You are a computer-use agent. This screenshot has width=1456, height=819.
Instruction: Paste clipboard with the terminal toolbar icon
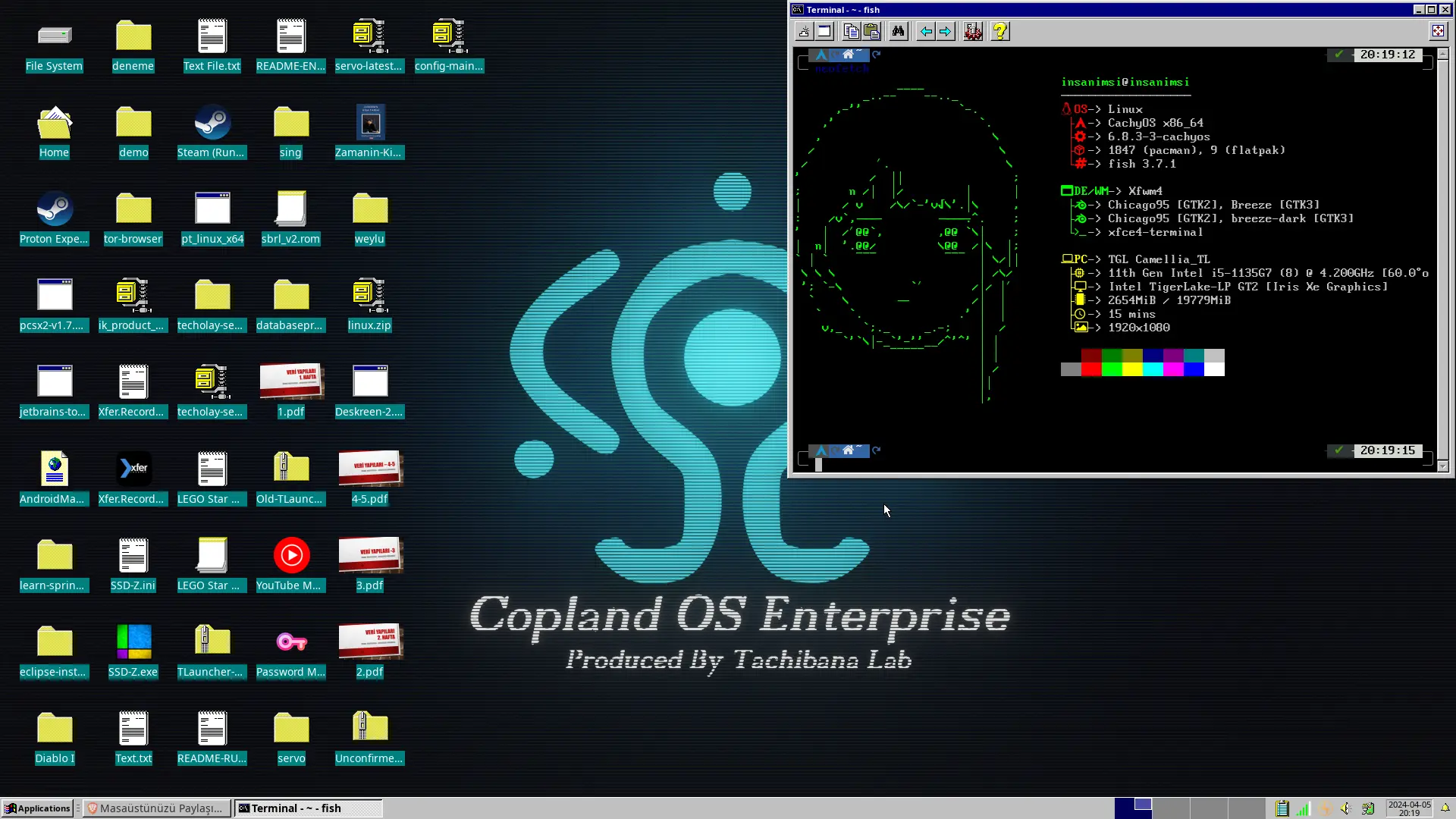[872, 31]
